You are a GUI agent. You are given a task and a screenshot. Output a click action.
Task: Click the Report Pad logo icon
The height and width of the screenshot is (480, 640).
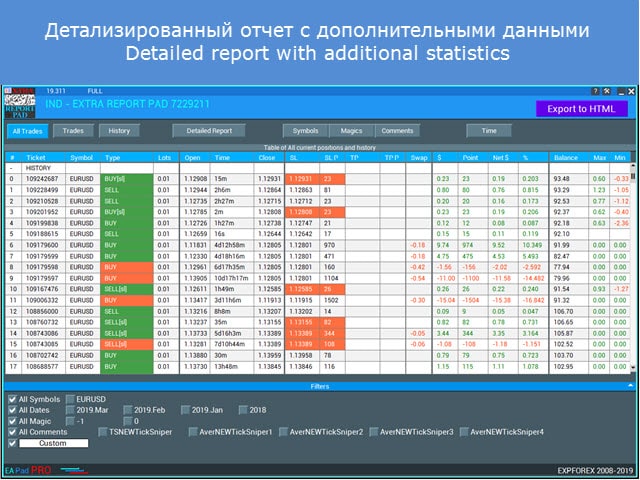coord(19,103)
